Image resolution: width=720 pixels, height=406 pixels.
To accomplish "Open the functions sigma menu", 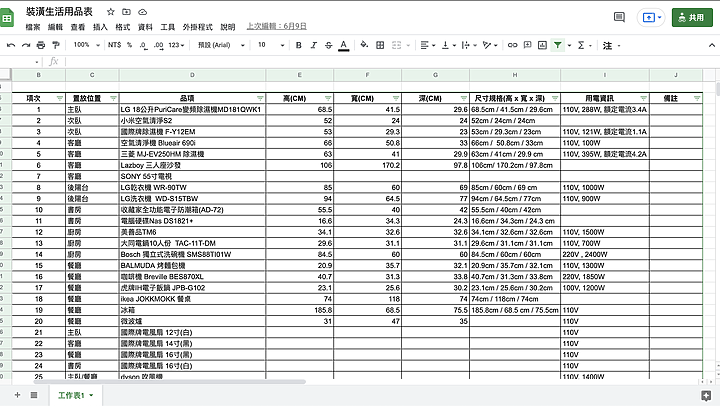I will [581, 45].
